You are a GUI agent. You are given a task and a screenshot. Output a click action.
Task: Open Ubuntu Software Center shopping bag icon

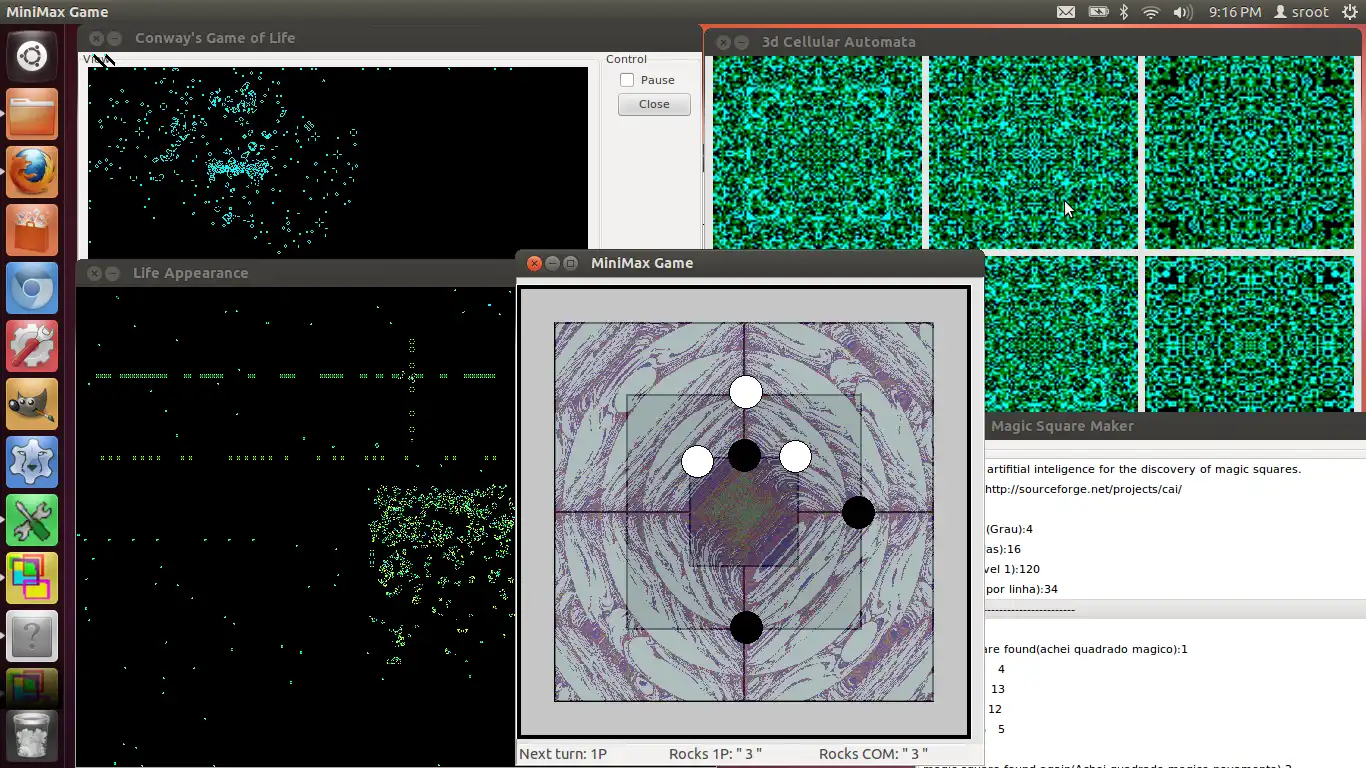32,230
